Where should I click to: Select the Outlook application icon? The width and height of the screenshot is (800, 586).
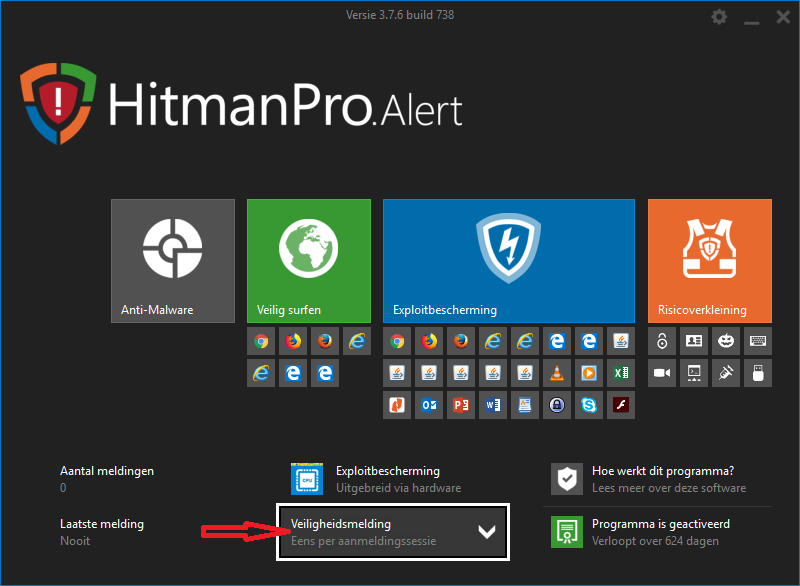(429, 405)
